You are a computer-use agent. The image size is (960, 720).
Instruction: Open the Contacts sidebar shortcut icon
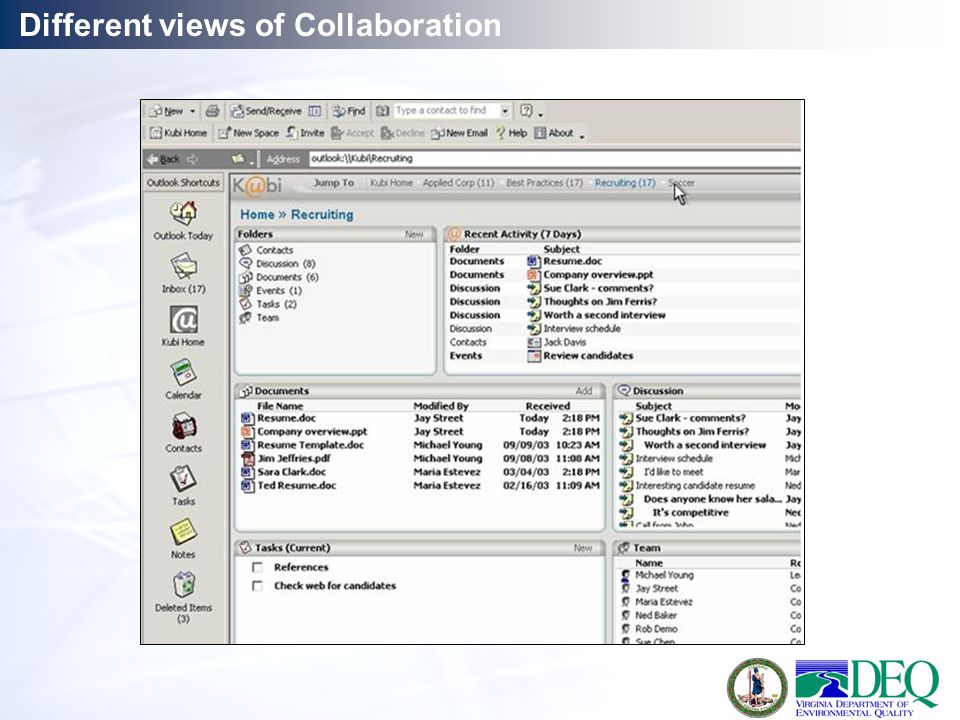pos(183,426)
